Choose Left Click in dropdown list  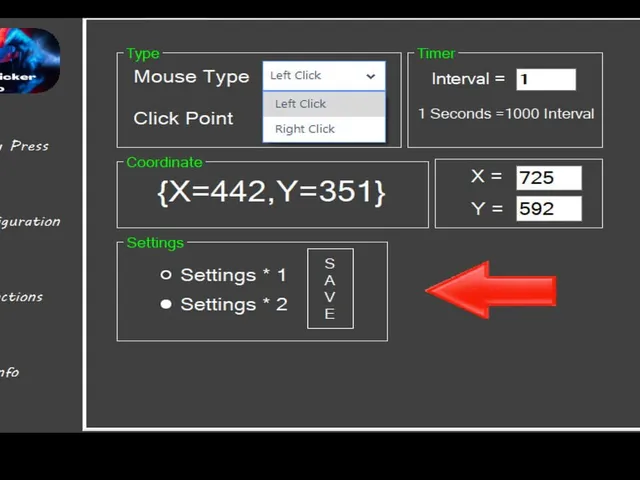[324, 104]
